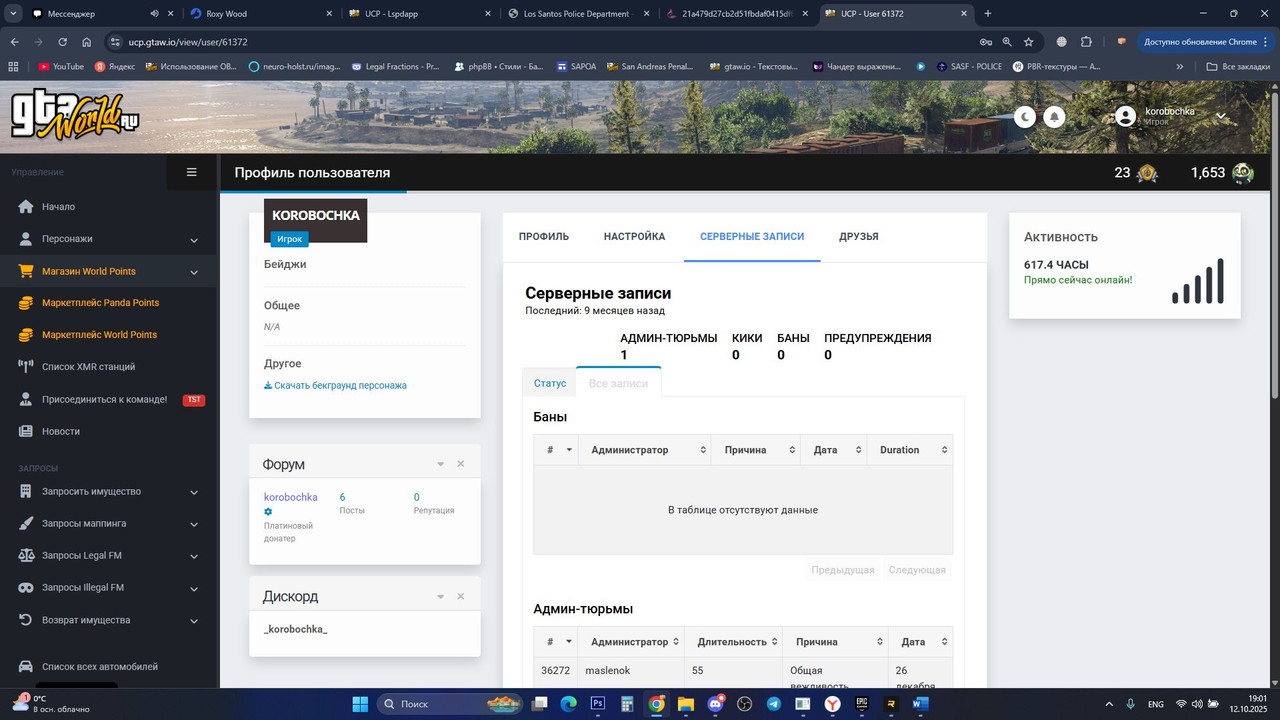Open Маркетплейс World Points

pos(99,335)
